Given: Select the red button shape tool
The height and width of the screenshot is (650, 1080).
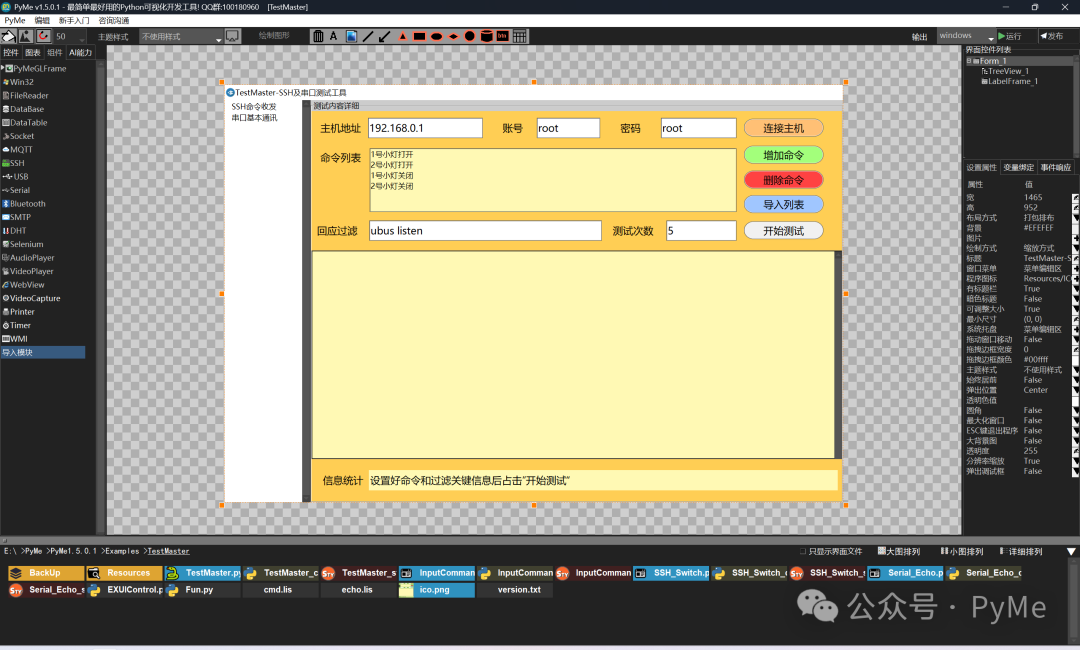Looking at the screenshot, I should pyautogui.click(x=503, y=36).
